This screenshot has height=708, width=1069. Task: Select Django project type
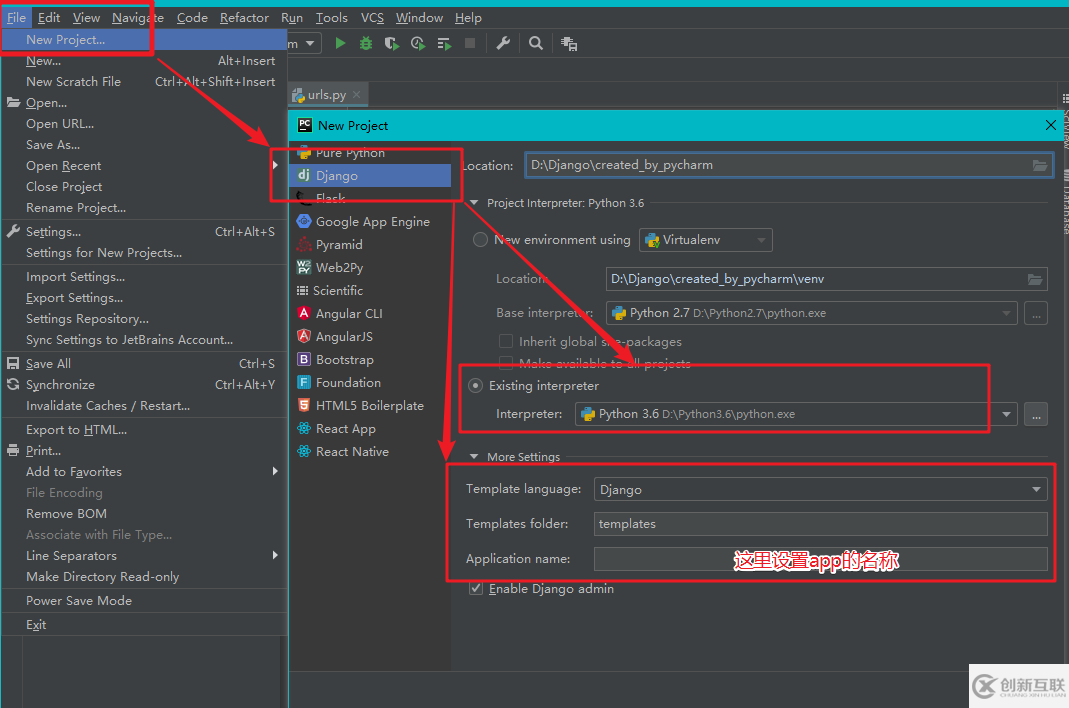click(x=370, y=175)
